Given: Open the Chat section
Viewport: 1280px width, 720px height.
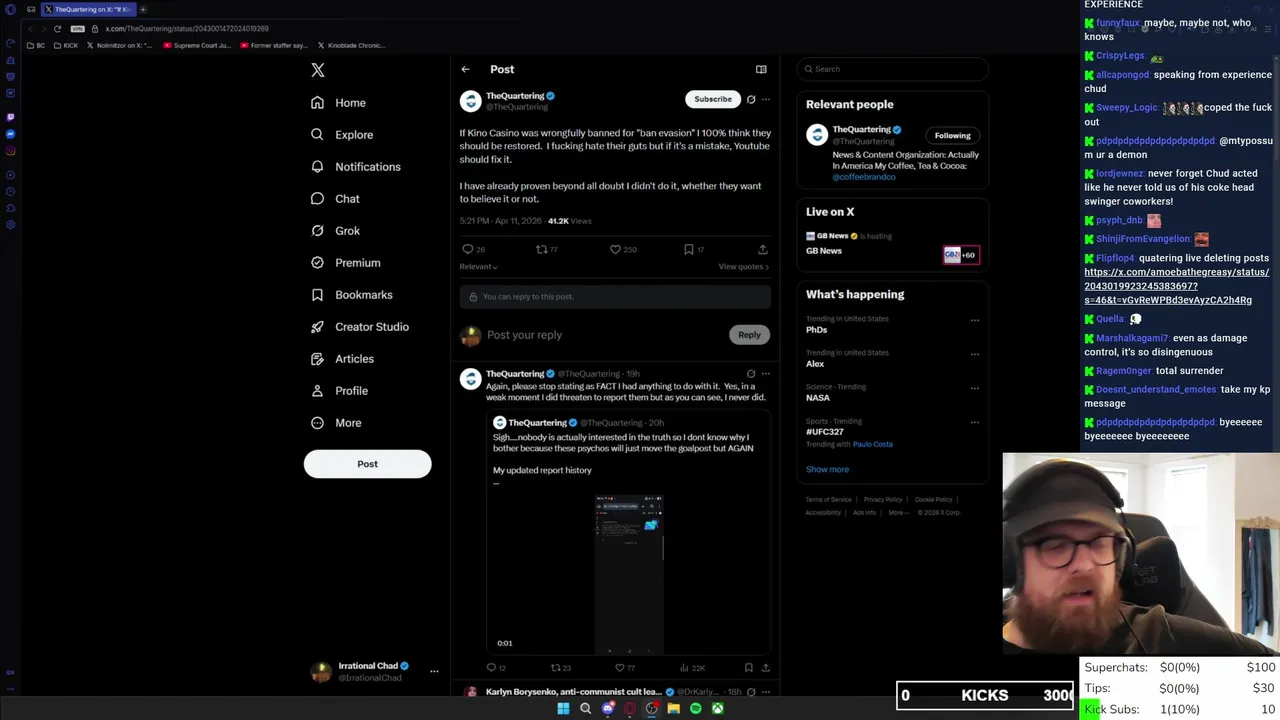Looking at the screenshot, I should click(x=335, y=199).
